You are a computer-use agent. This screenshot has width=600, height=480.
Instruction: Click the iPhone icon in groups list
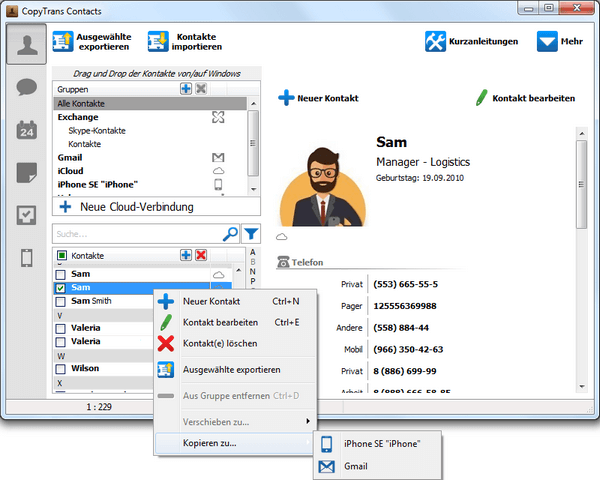[x=218, y=184]
